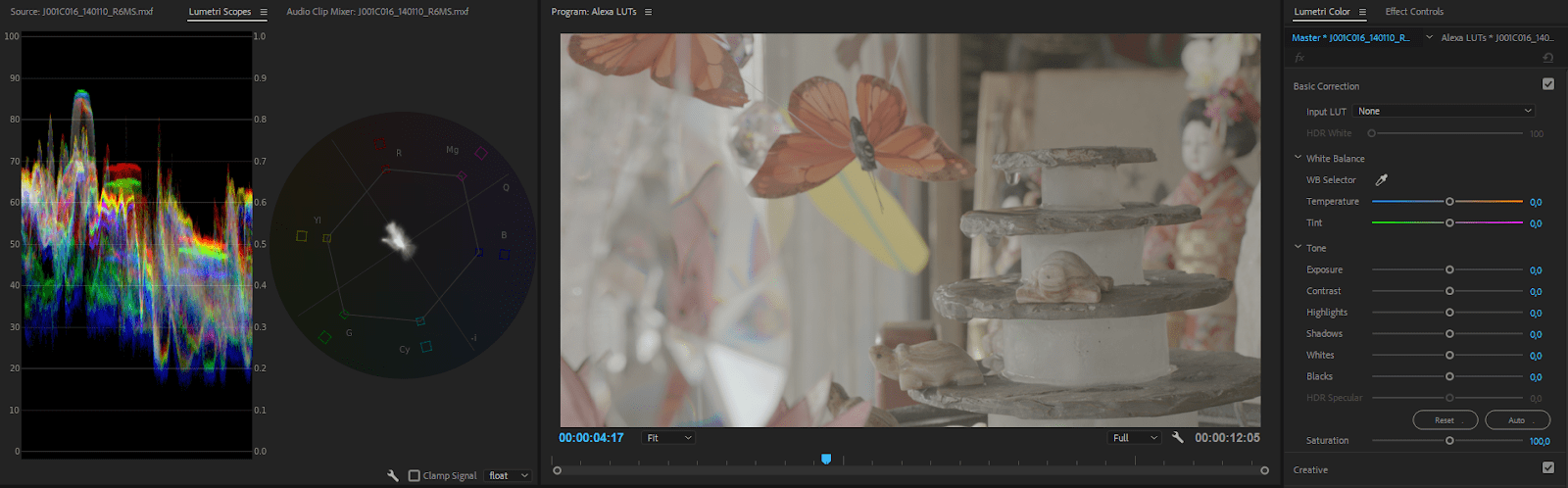Viewport: 1568px width, 488px height.
Task: Click the Whites value 0,0
Action: 1536,356
